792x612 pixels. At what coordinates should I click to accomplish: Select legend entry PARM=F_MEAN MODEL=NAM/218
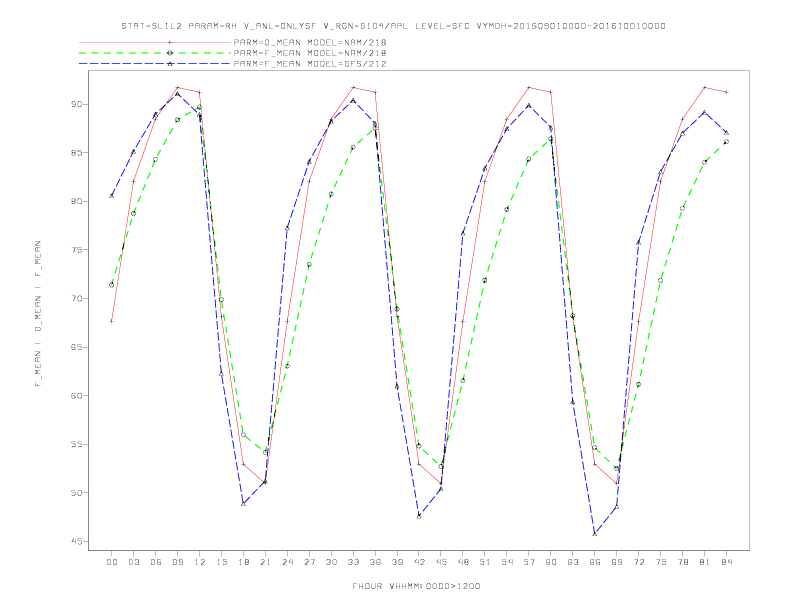310,53
